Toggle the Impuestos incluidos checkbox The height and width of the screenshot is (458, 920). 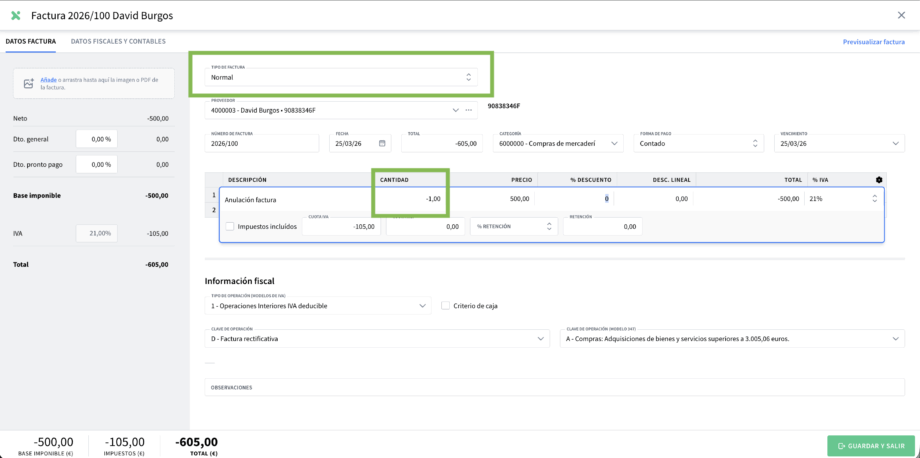click(230, 227)
